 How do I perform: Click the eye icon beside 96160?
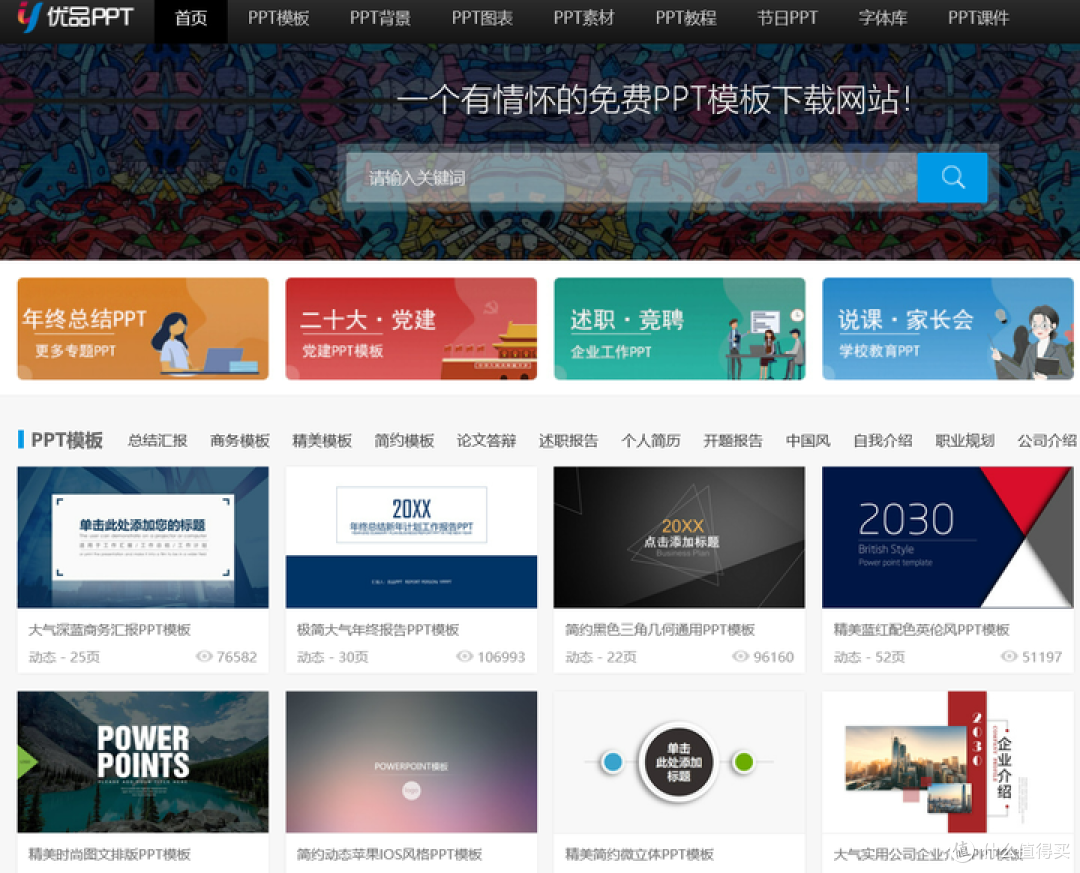740,657
